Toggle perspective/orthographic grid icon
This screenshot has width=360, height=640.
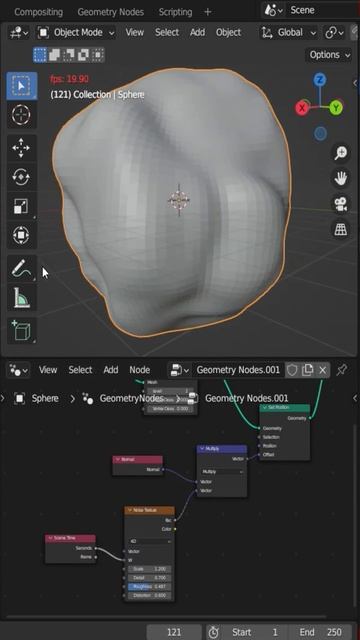point(340,229)
